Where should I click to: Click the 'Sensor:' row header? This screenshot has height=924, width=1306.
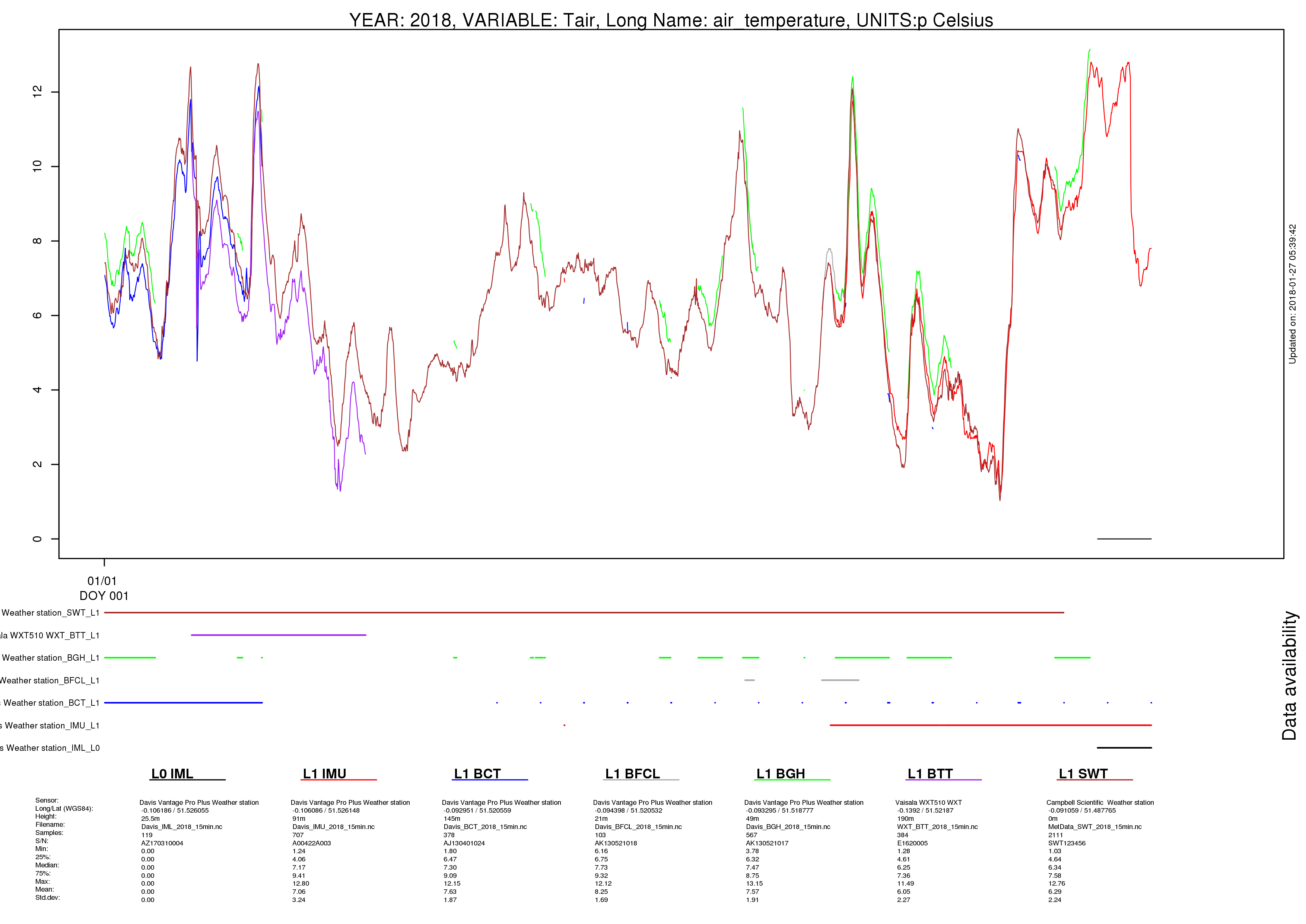tap(47, 800)
